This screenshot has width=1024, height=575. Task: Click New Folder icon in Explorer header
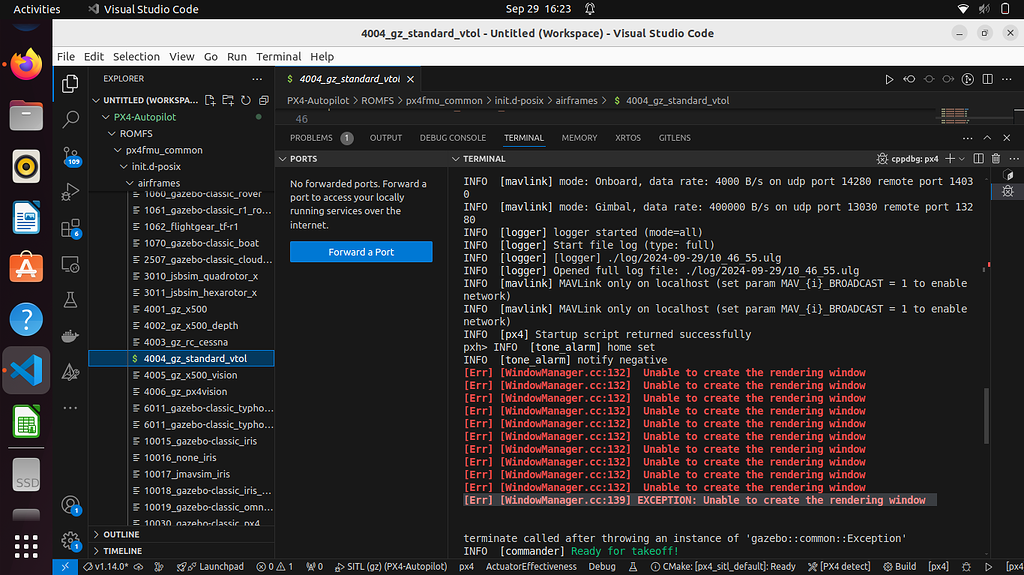(227, 100)
